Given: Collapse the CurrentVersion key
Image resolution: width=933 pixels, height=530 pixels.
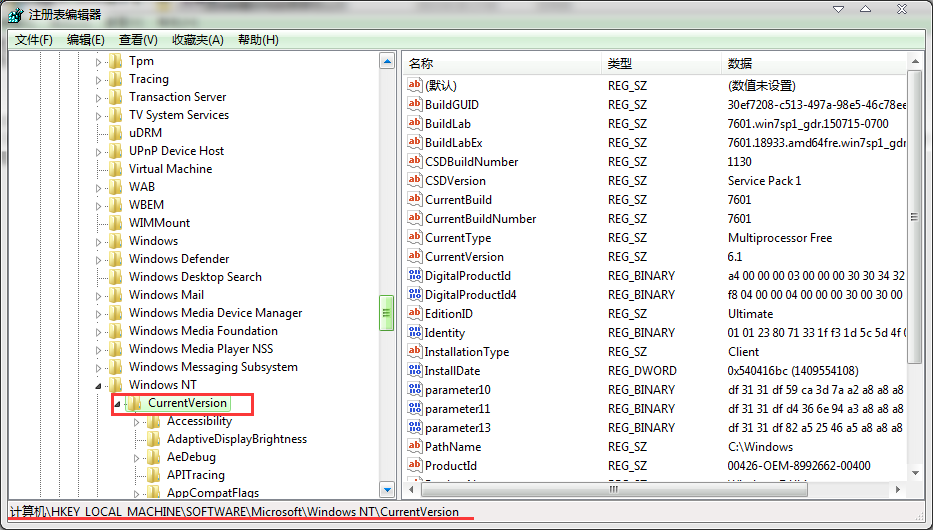Looking at the screenshot, I should [x=118, y=404].
